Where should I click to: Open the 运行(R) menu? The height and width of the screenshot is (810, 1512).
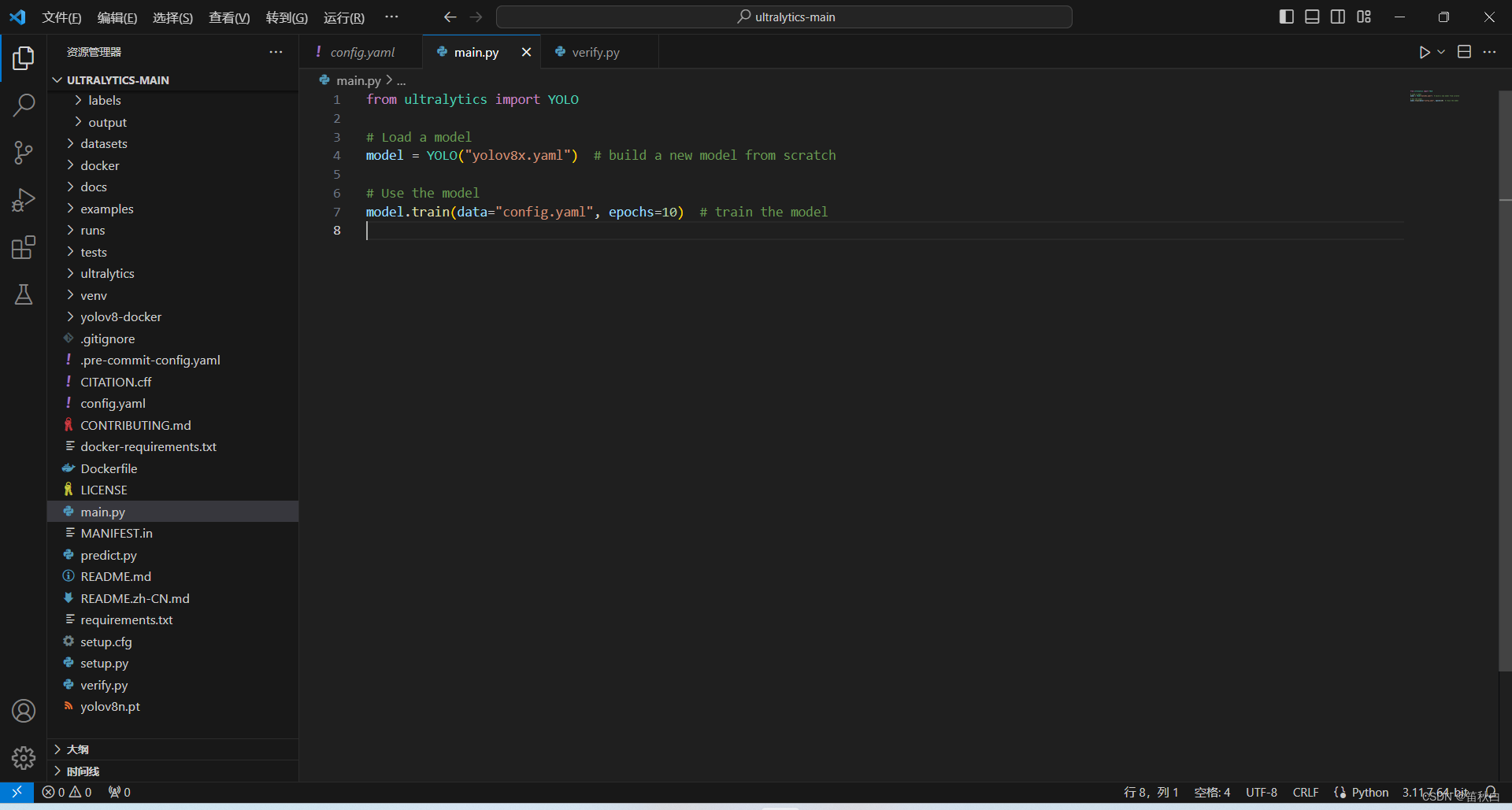pos(344,17)
